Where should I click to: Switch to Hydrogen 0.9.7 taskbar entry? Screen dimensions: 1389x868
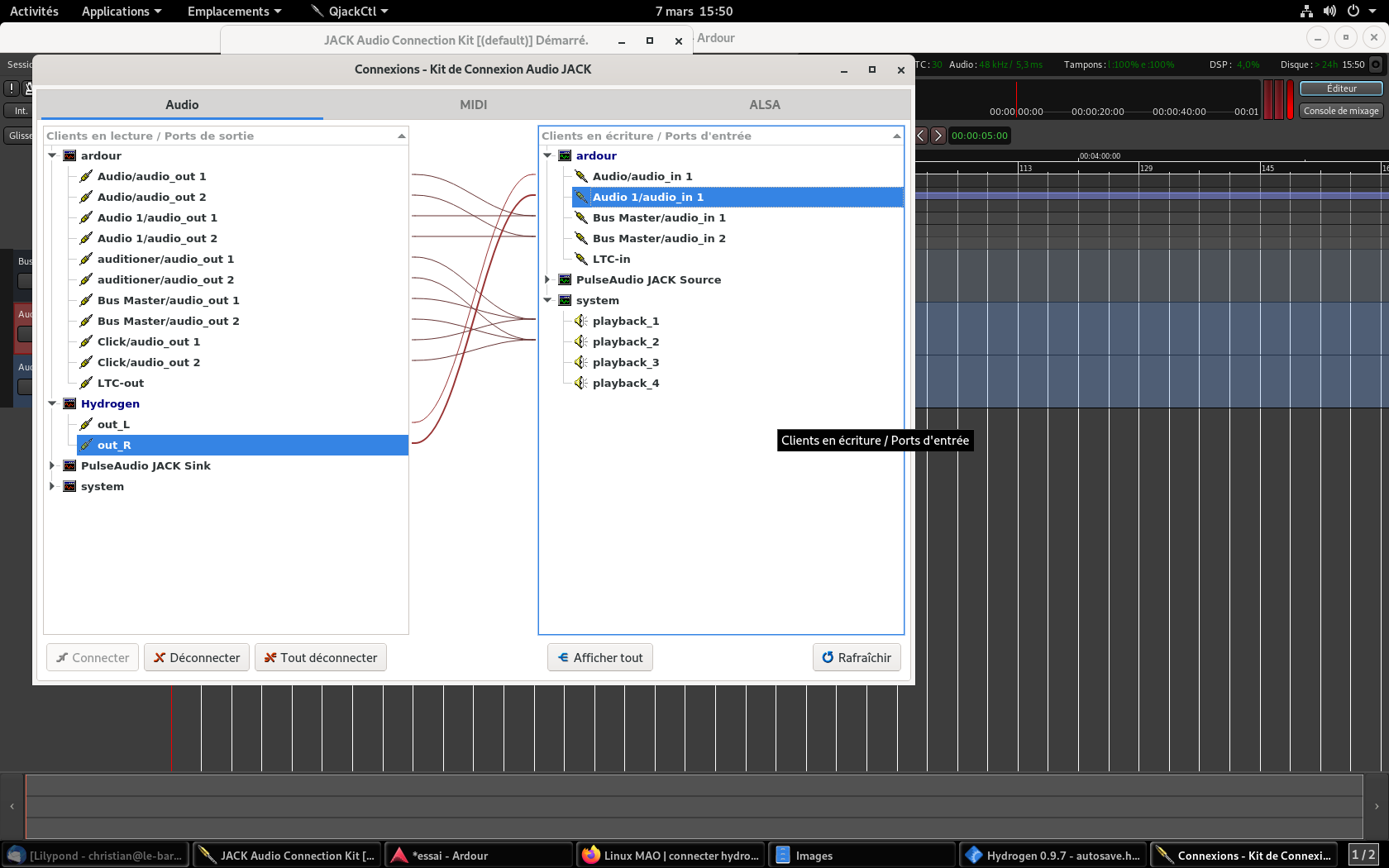1053,856
